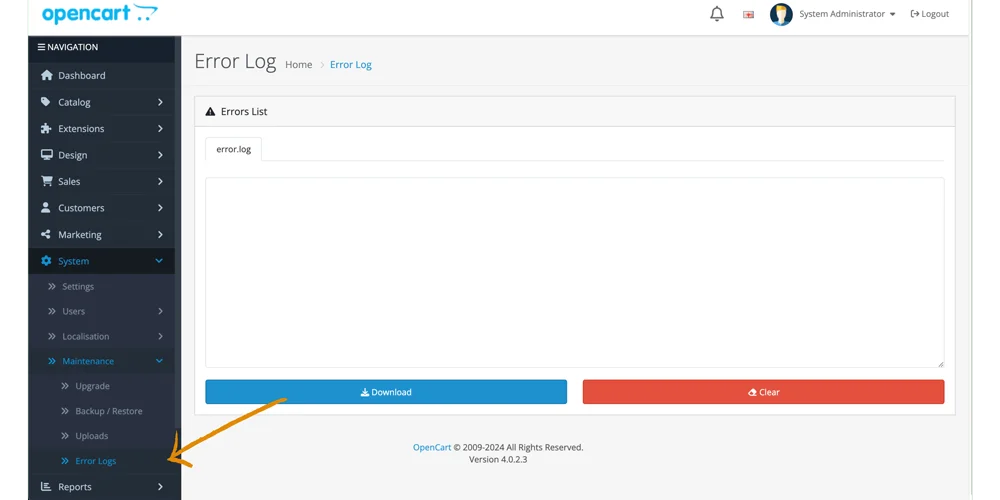Click the OpenCart logo
The height and width of the screenshot is (500, 1000).
[100, 13]
